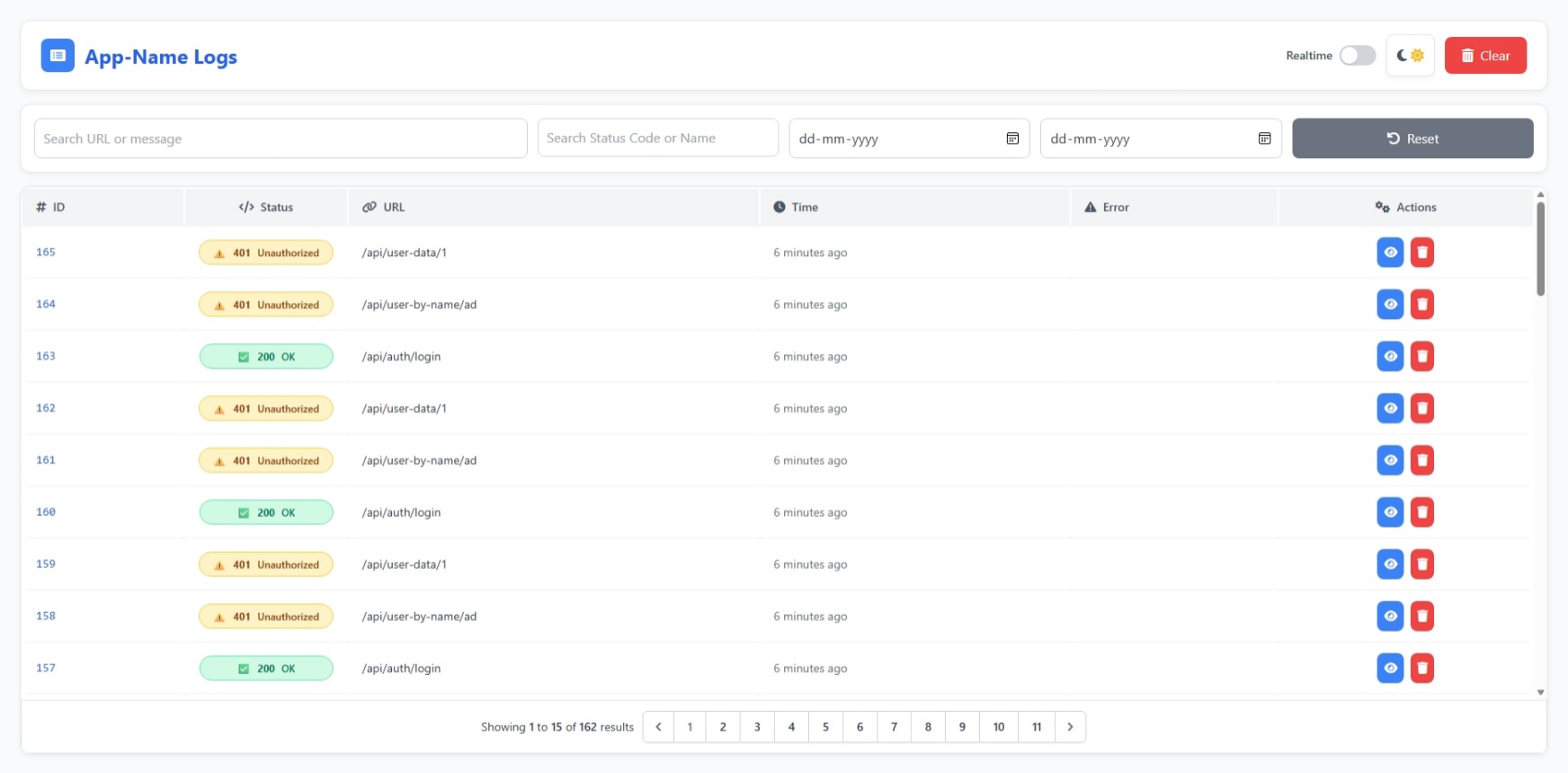Viewport: 1568px width, 773px height.
Task: Delete log entry 159
Action: [x=1422, y=564]
